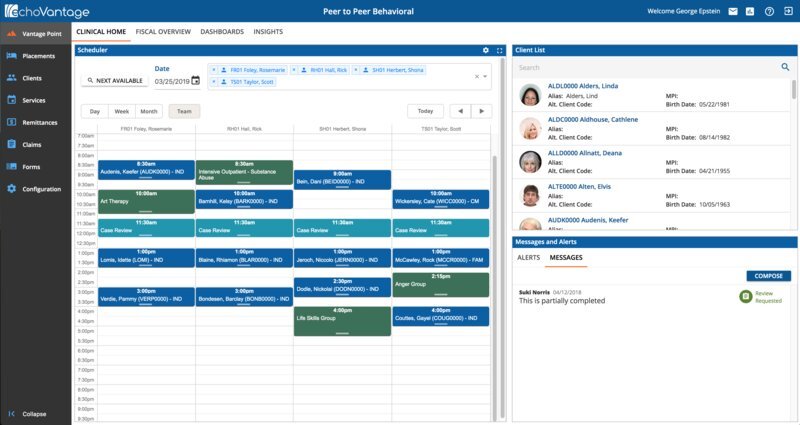This screenshot has width=800, height=425.
Task: Switch scheduler to Month view
Action: pos(149,111)
